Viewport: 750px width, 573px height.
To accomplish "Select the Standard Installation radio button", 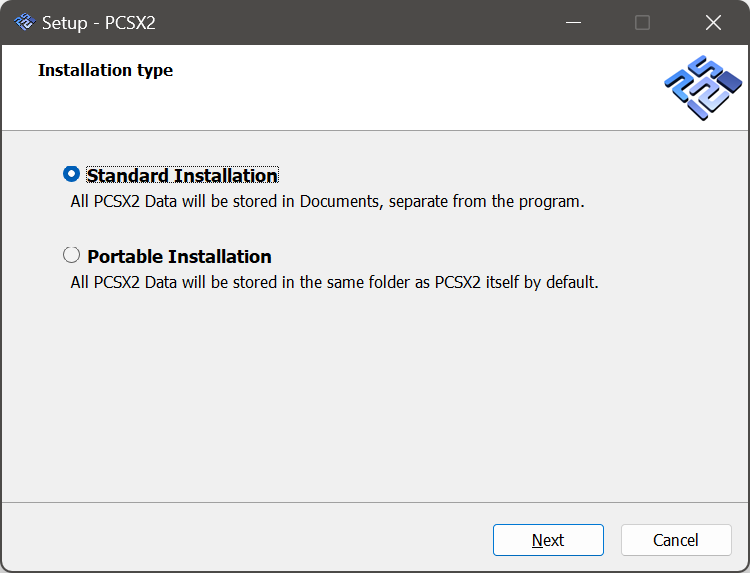I will [71, 174].
